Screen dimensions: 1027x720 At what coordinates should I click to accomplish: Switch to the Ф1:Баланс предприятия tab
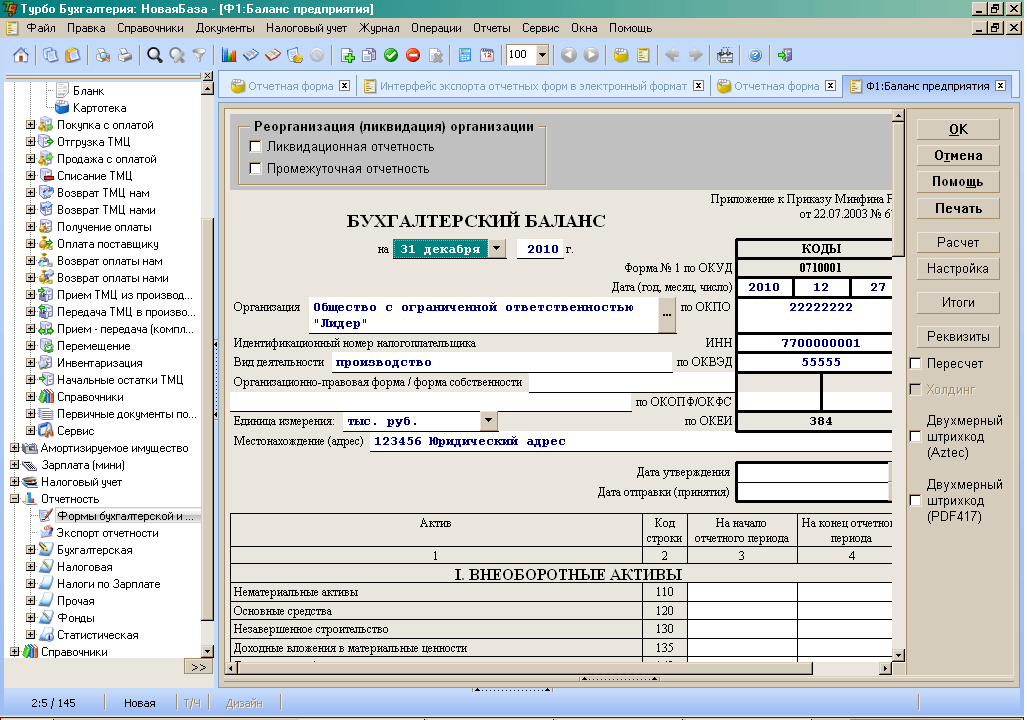click(927, 86)
